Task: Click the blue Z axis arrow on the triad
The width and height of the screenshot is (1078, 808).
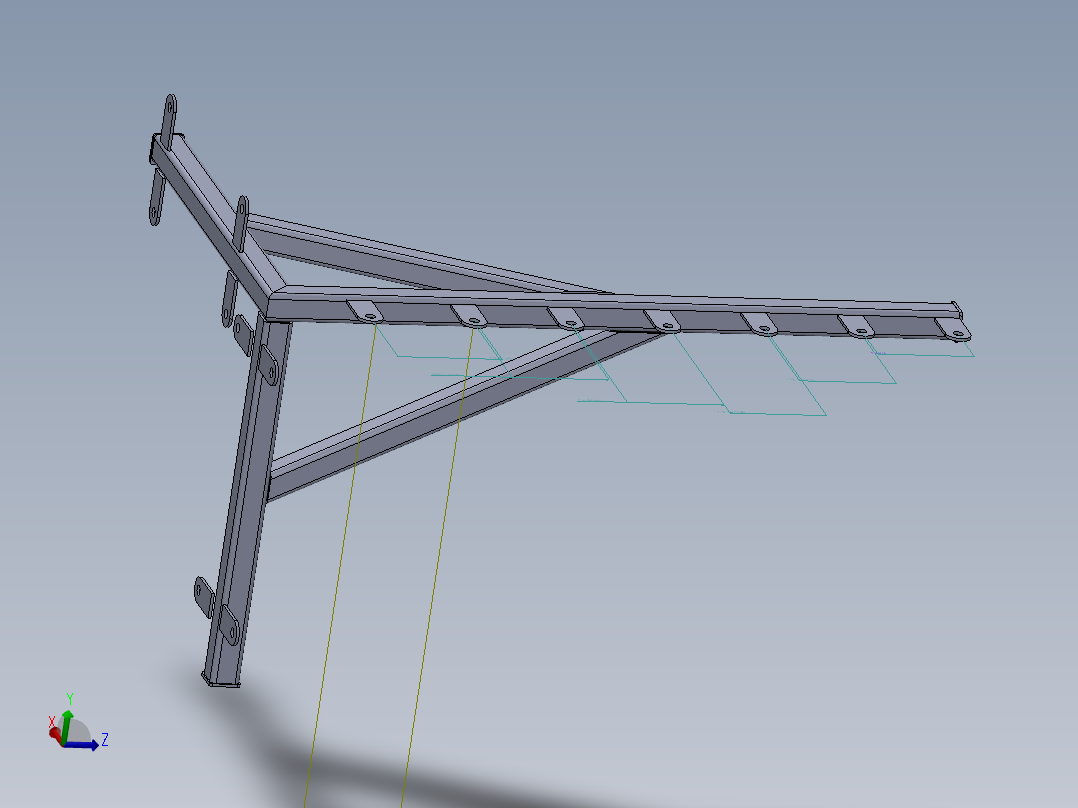Action: pyautogui.click(x=83, y=745)
